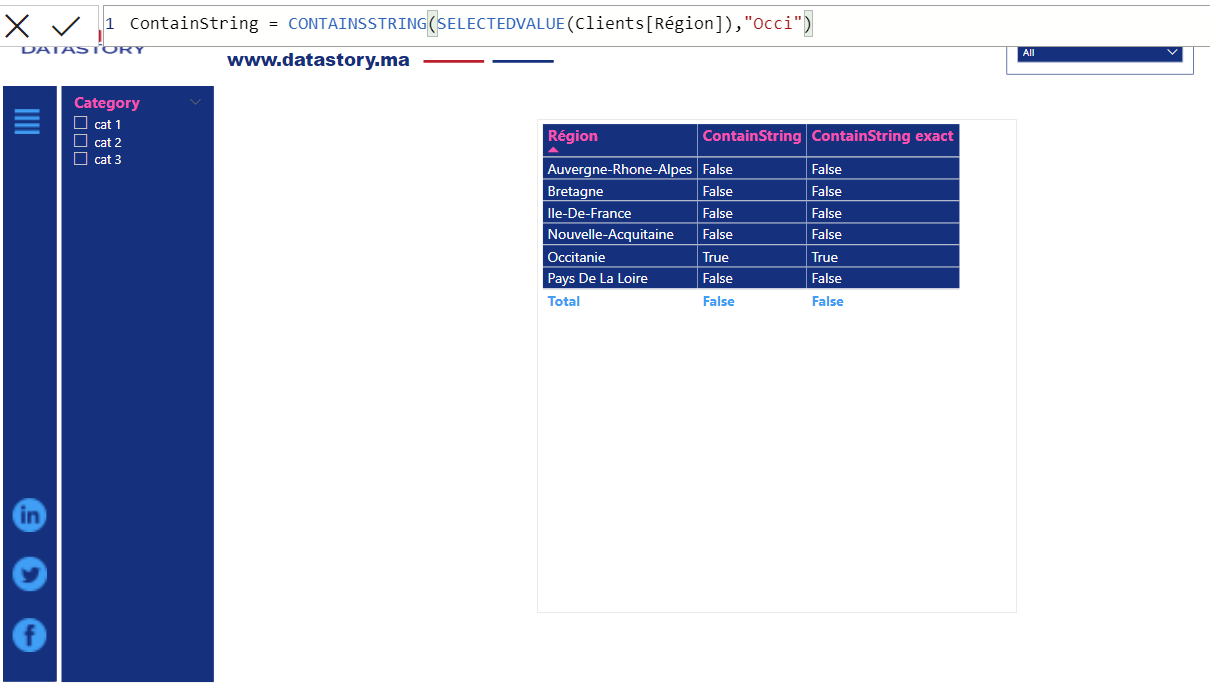1210x688 pixels.
Task: Click the Région column header
Action: (573, 136)
